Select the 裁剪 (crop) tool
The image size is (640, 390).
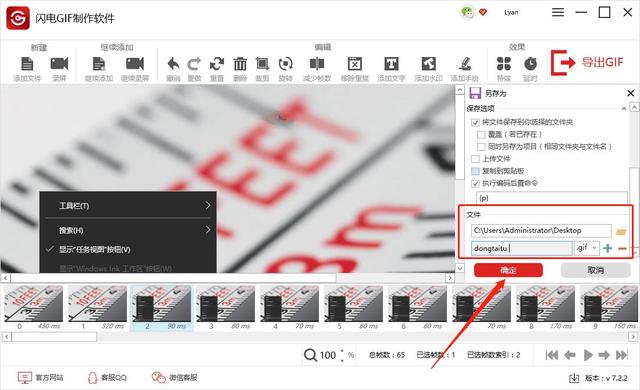pyautogui.click(x=262, y=64)
